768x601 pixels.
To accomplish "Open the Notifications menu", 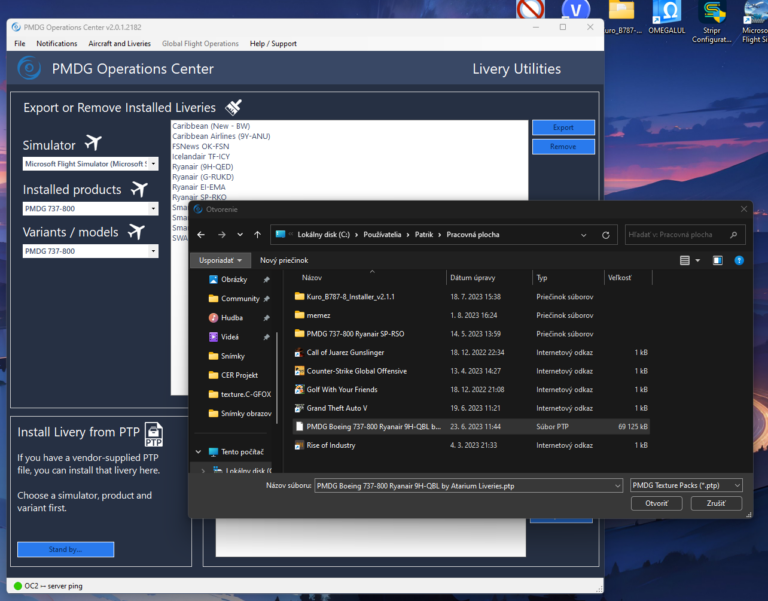I will (x=57, y=44).
